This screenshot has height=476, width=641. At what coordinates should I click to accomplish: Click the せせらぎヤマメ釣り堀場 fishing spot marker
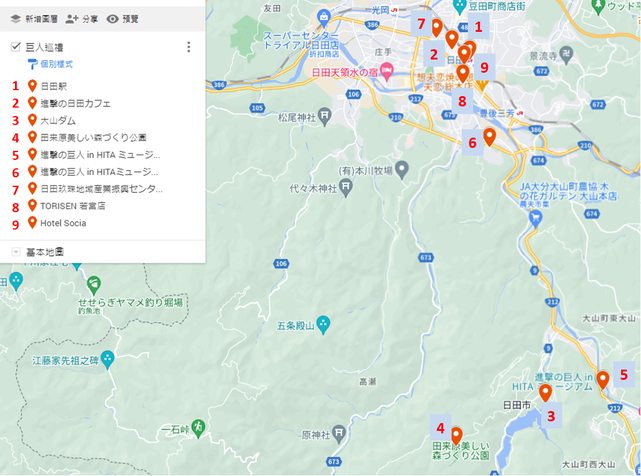[x=93, y=285]
